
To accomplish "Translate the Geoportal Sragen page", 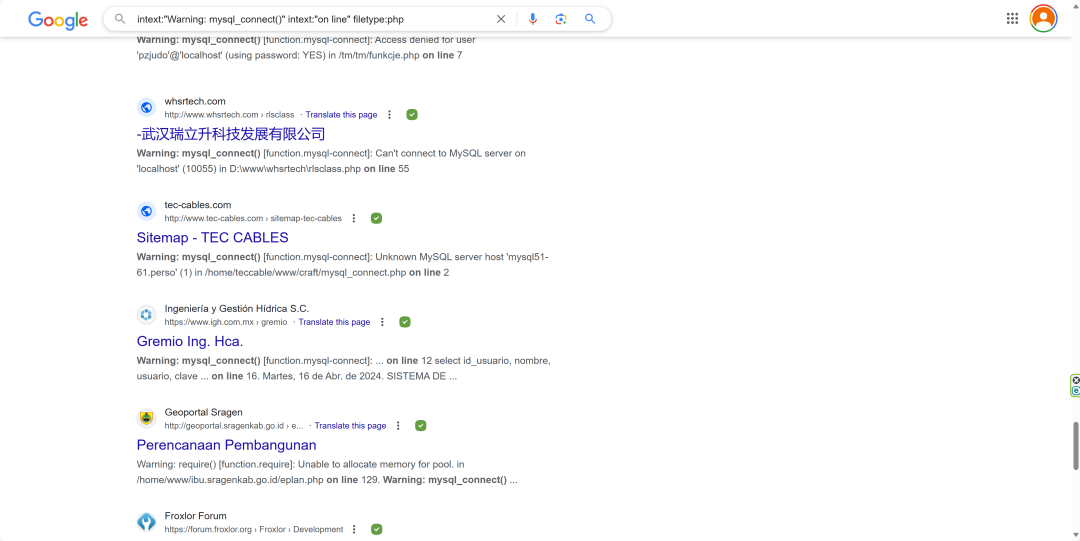I will point(351,426).
